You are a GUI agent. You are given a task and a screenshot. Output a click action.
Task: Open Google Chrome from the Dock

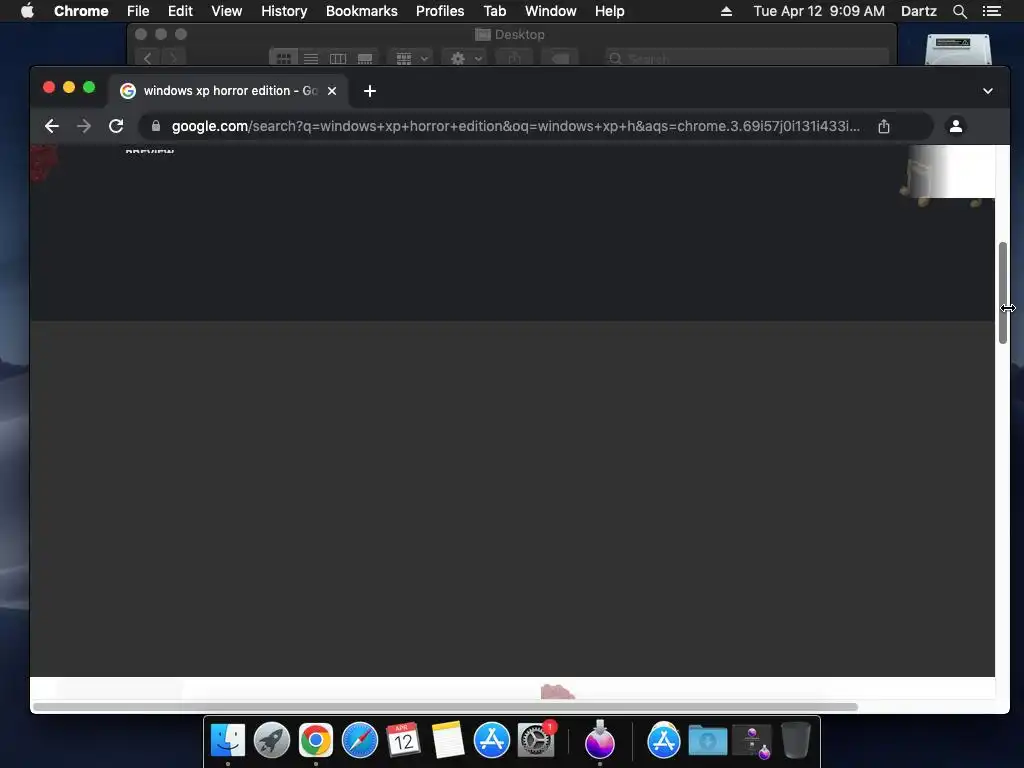coord(315,740)
